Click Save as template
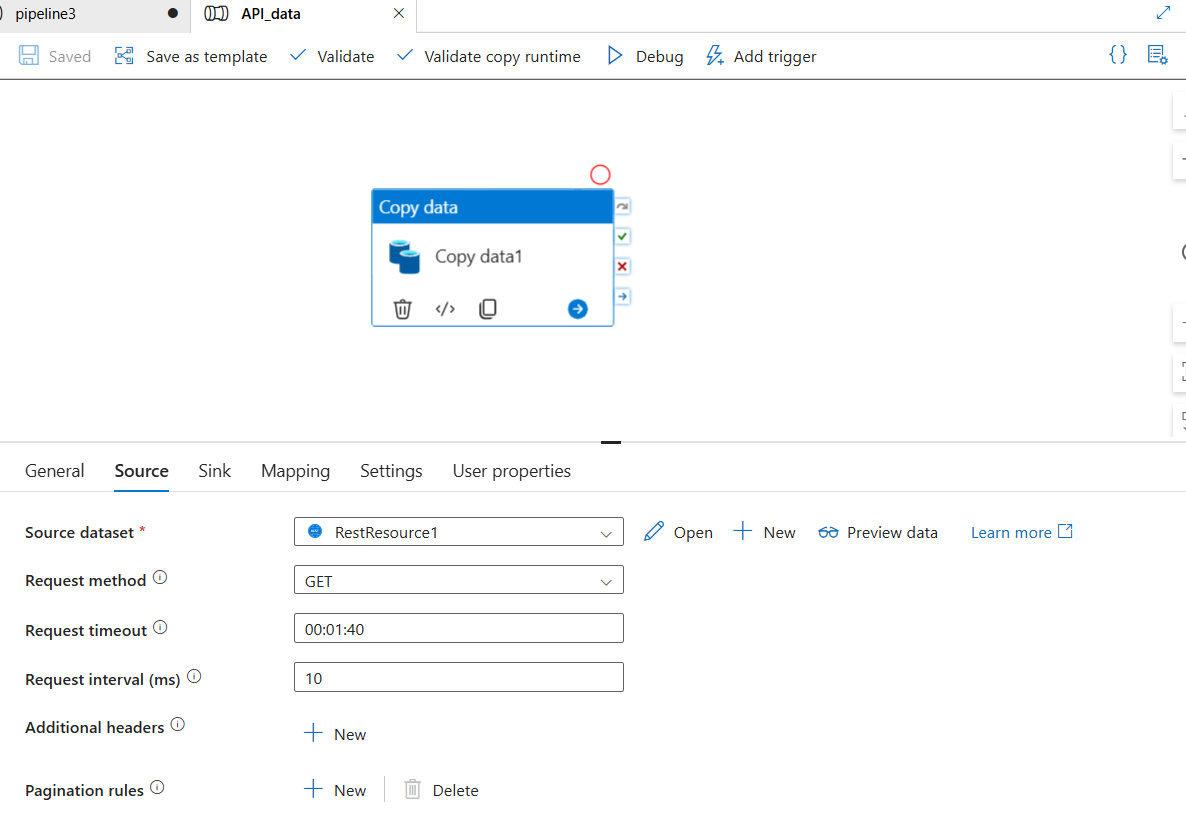1186x813 pixels. point(191,56)
